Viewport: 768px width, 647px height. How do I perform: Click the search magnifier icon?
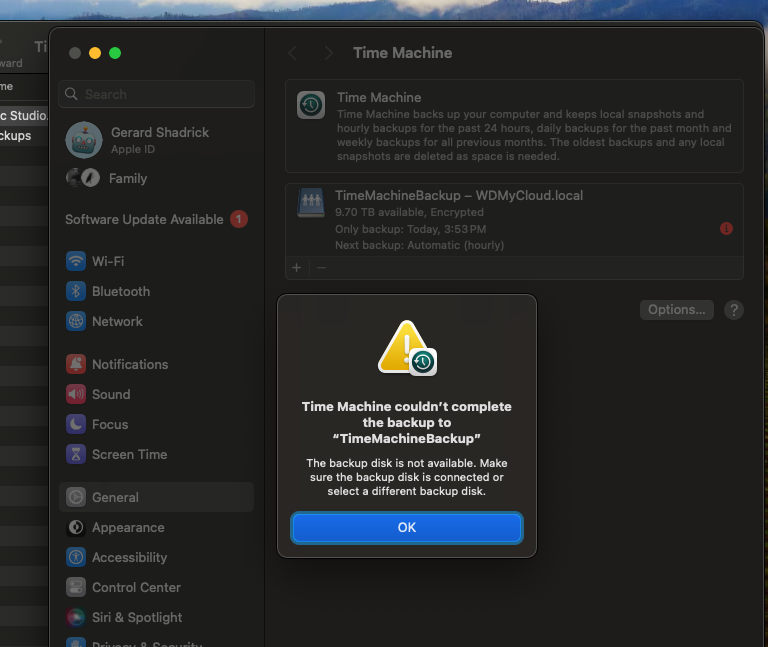coord(72,94)
